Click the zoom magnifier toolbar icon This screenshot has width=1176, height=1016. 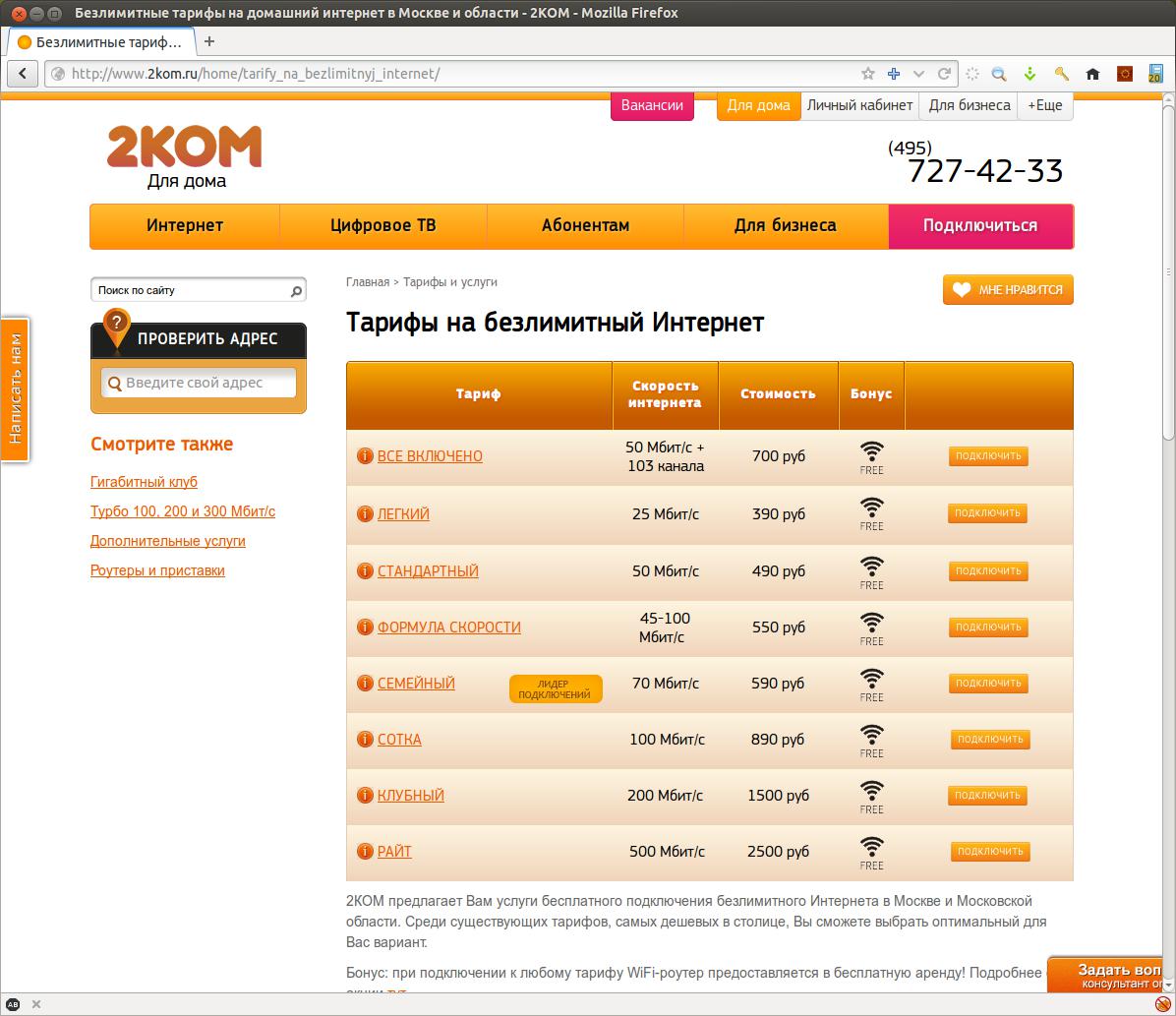998,74
